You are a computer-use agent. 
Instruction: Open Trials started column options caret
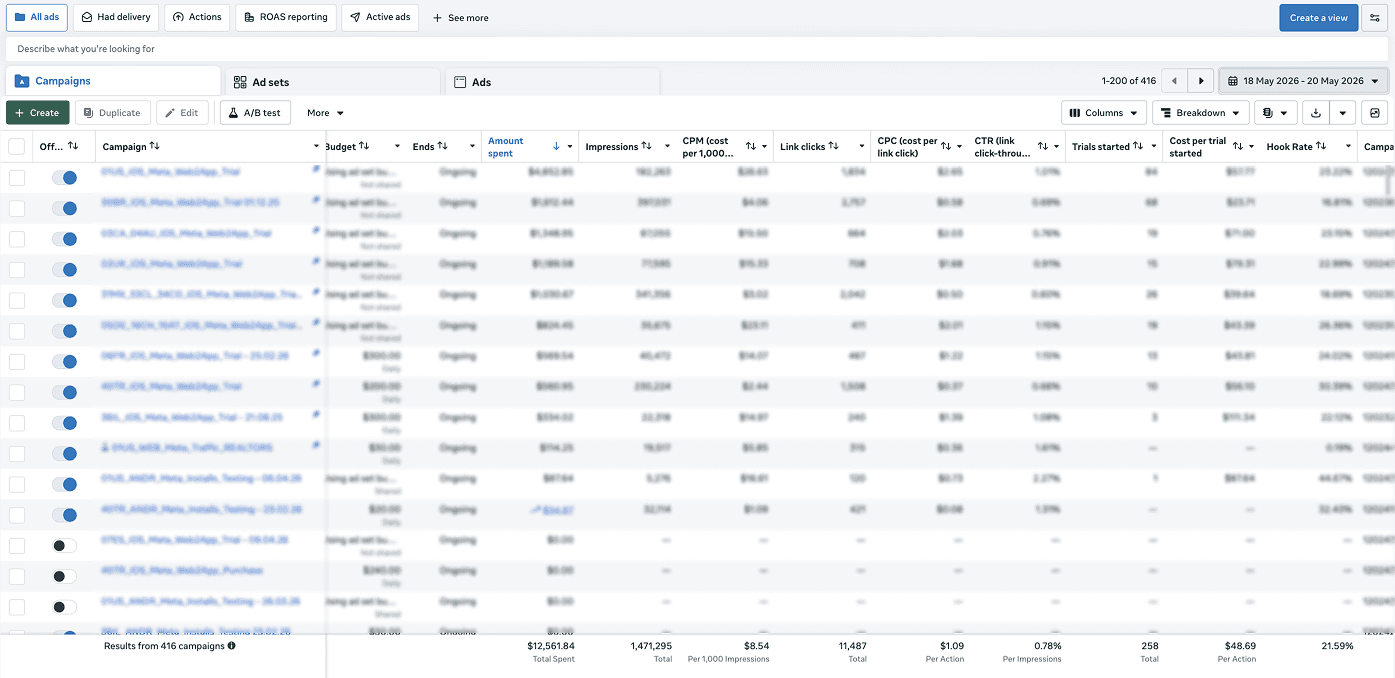(1154, 147)
